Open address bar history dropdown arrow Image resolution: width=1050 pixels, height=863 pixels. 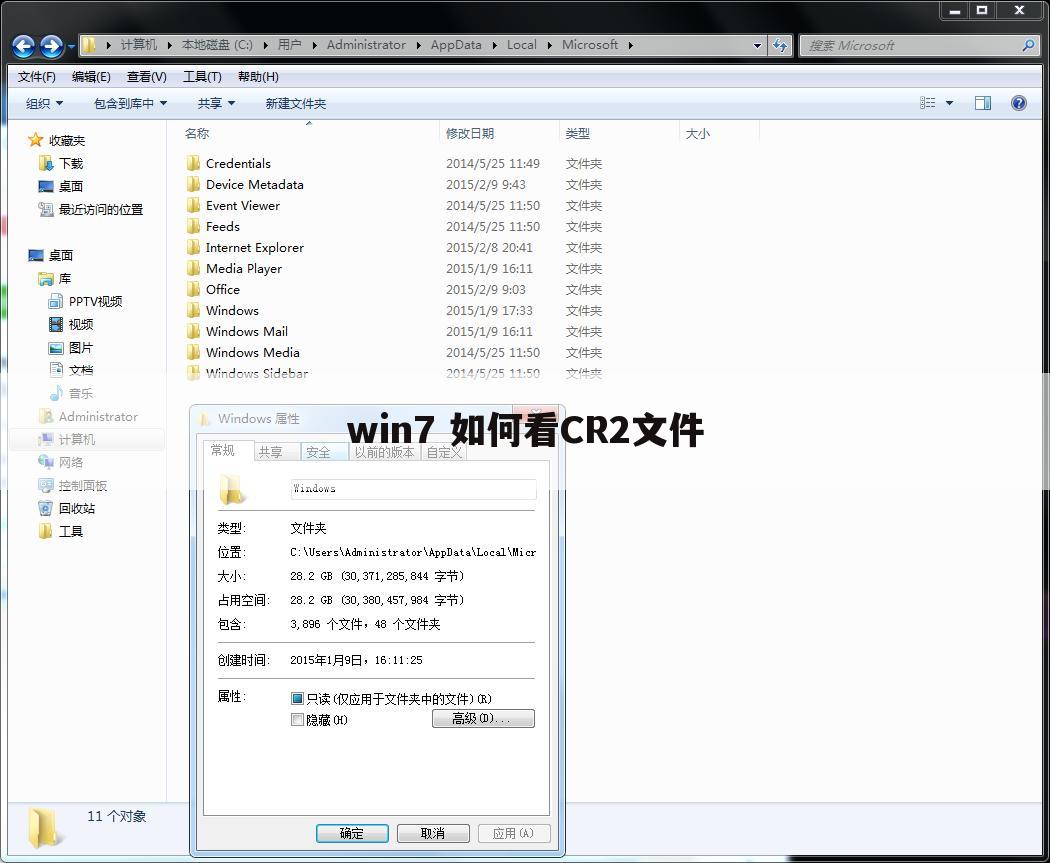click(757, 46)
